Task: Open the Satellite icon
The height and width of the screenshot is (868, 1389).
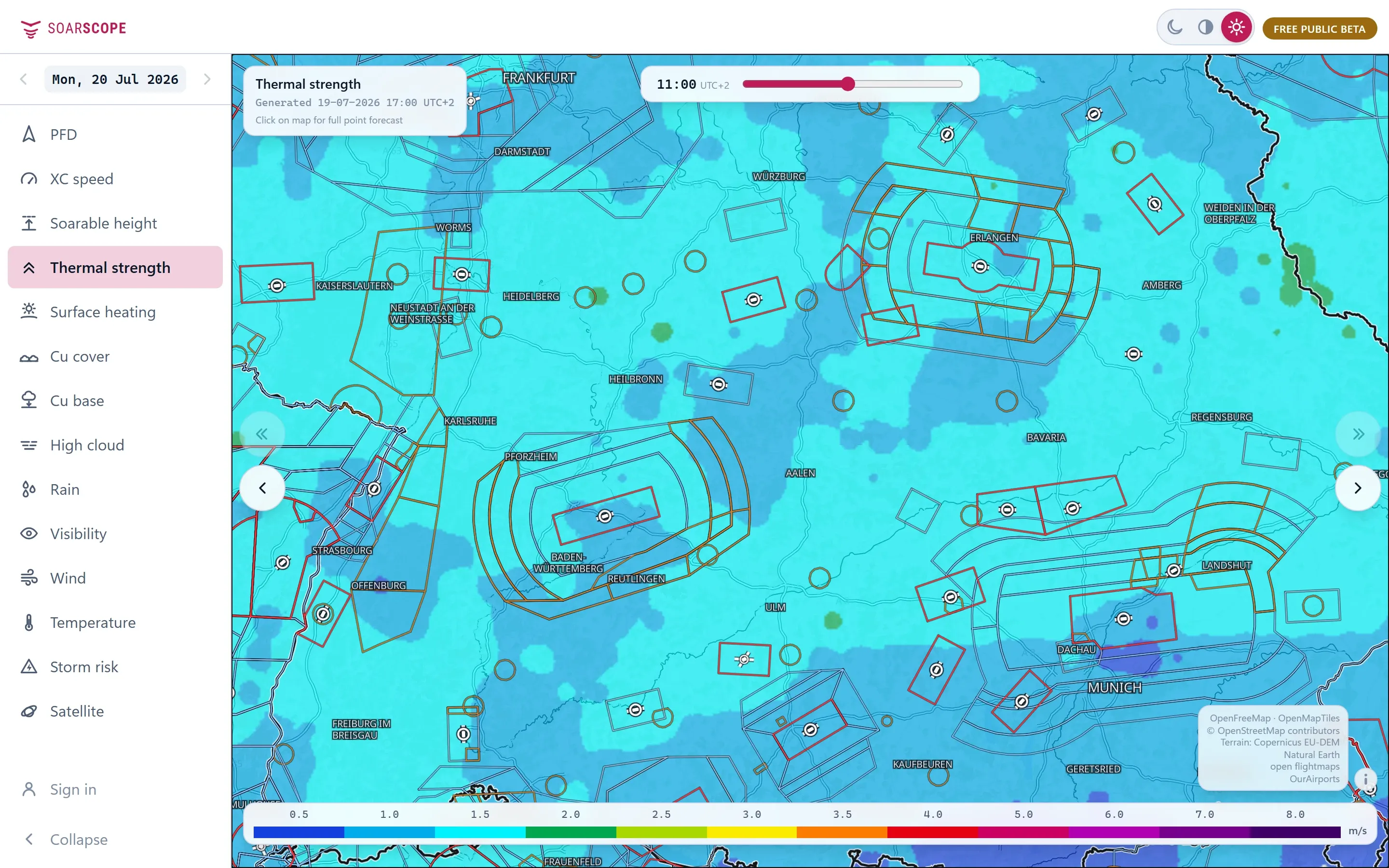Action: coord(29,711)
